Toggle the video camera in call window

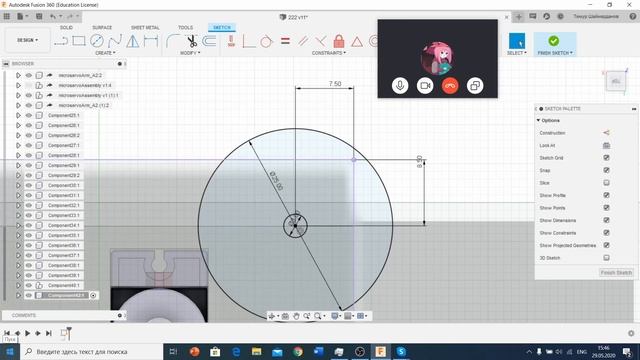point(425,86)
